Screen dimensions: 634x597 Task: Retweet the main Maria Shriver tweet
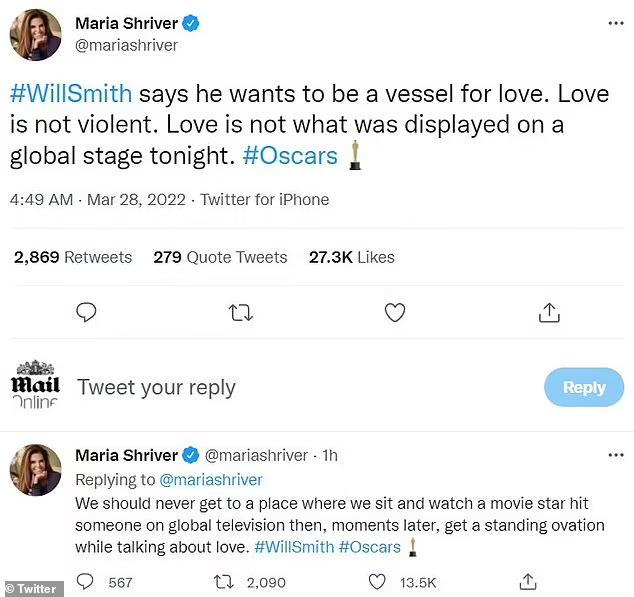pos(241,313)
